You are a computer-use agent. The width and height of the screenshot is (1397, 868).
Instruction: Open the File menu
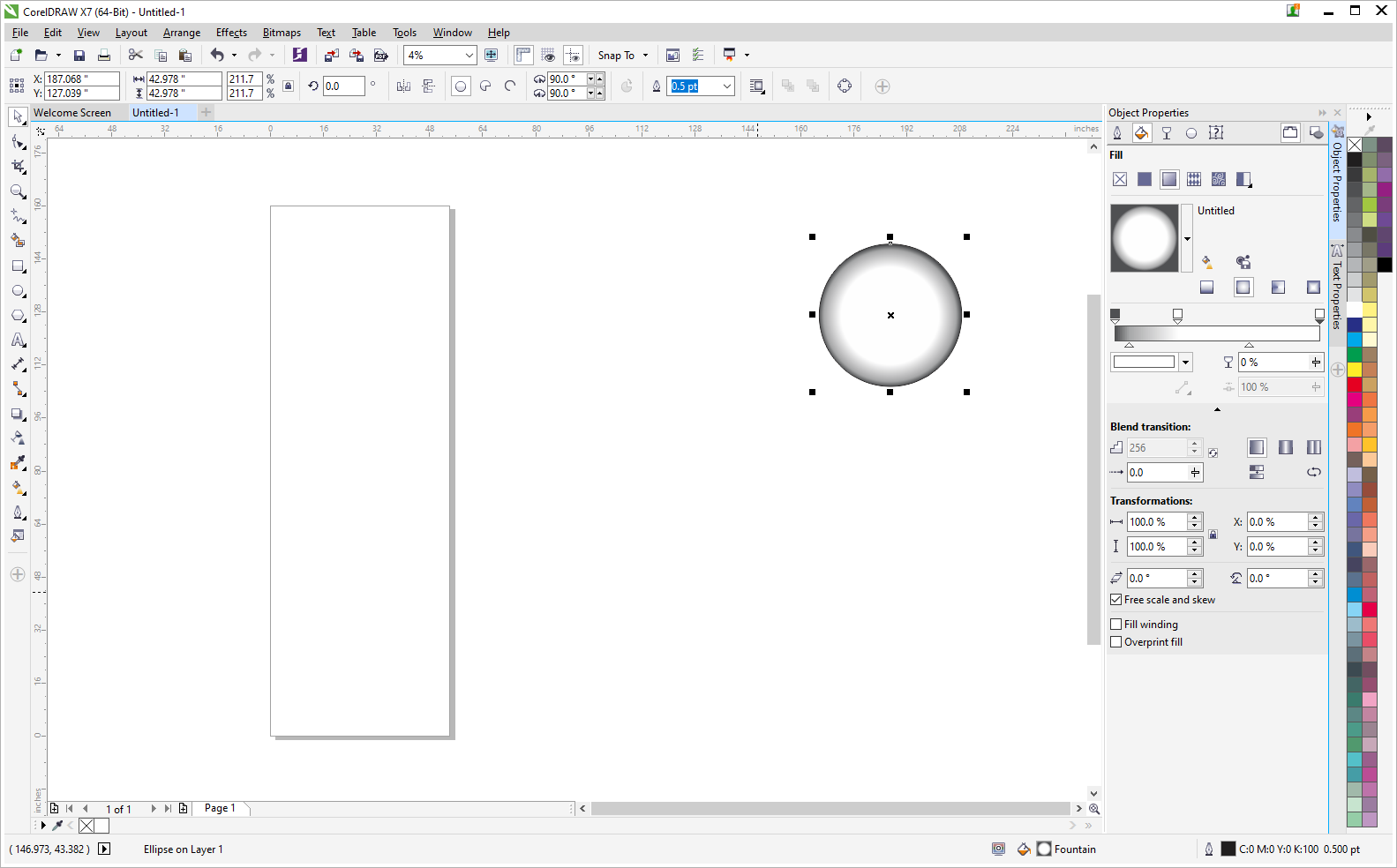point(20,33)
